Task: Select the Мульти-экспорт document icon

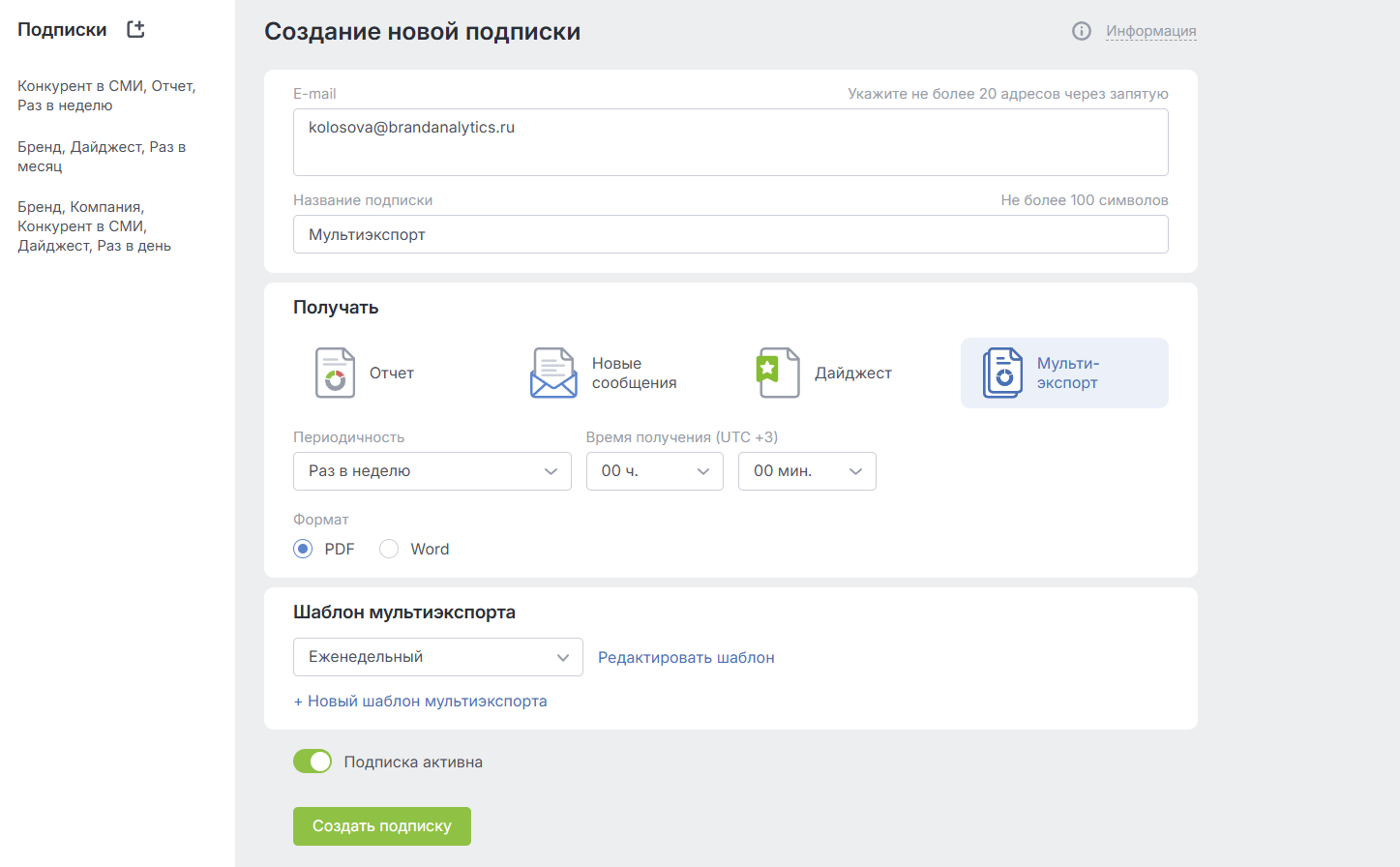Action: click(1002, 373)
